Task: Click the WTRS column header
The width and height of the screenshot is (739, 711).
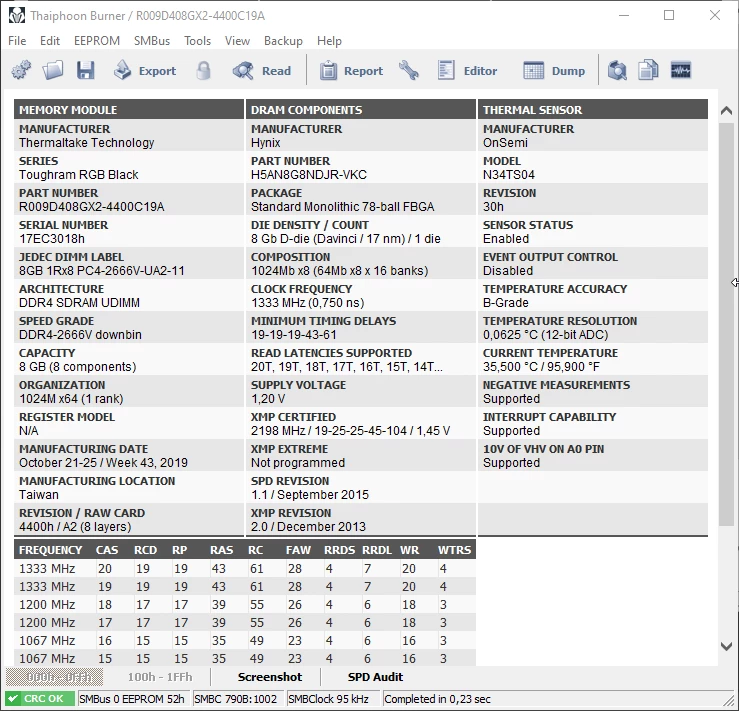Action: (454, 550)
